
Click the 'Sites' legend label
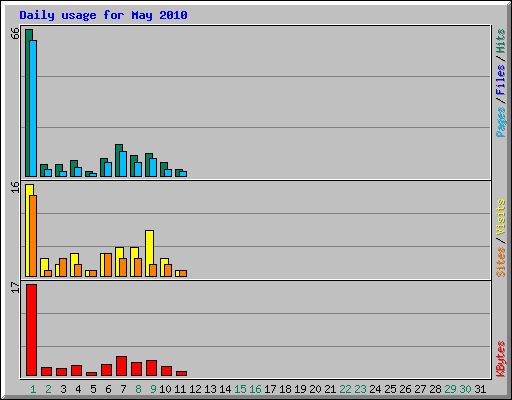[500, 262]
